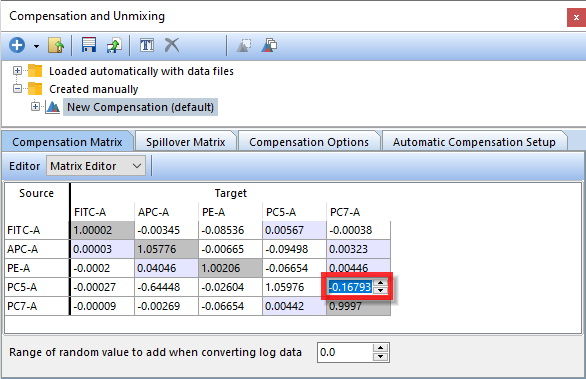586x379 pixels.
Task: Select Loaded automatically with data files label
Action: click(141, 71)
